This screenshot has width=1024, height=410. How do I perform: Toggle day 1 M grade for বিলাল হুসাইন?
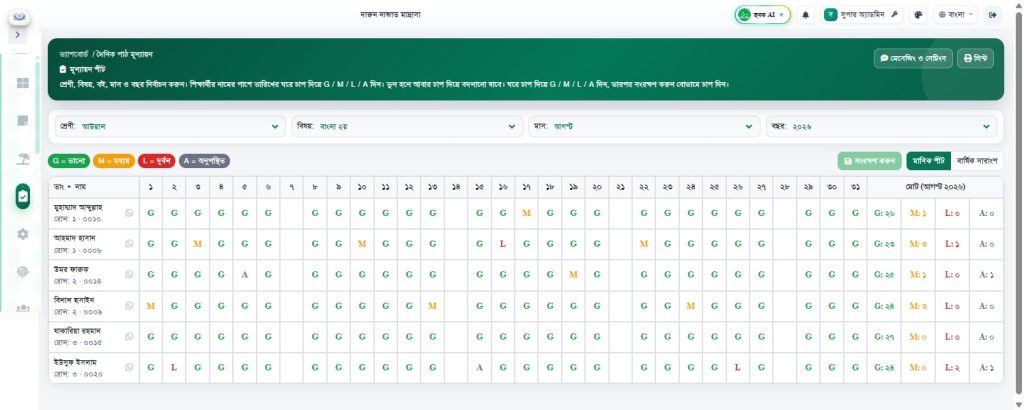click(x=151, y=306)
